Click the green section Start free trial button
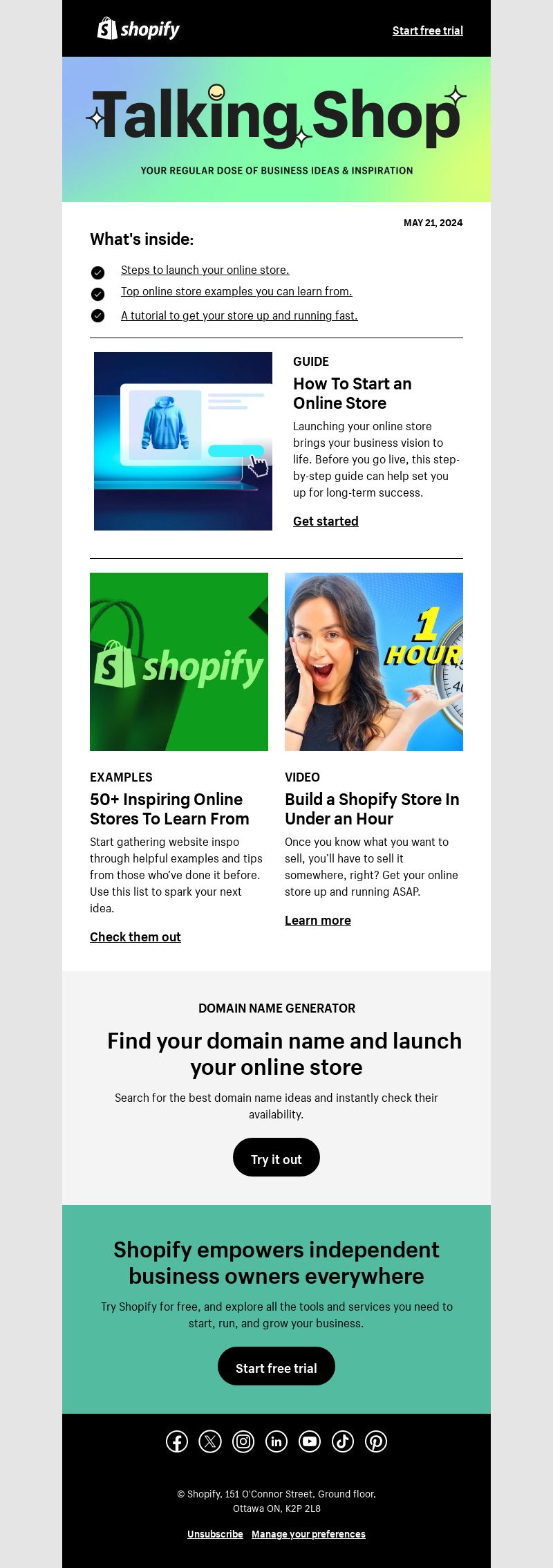The width and height of the screenshot is (553, 1568). [276, 1366]
